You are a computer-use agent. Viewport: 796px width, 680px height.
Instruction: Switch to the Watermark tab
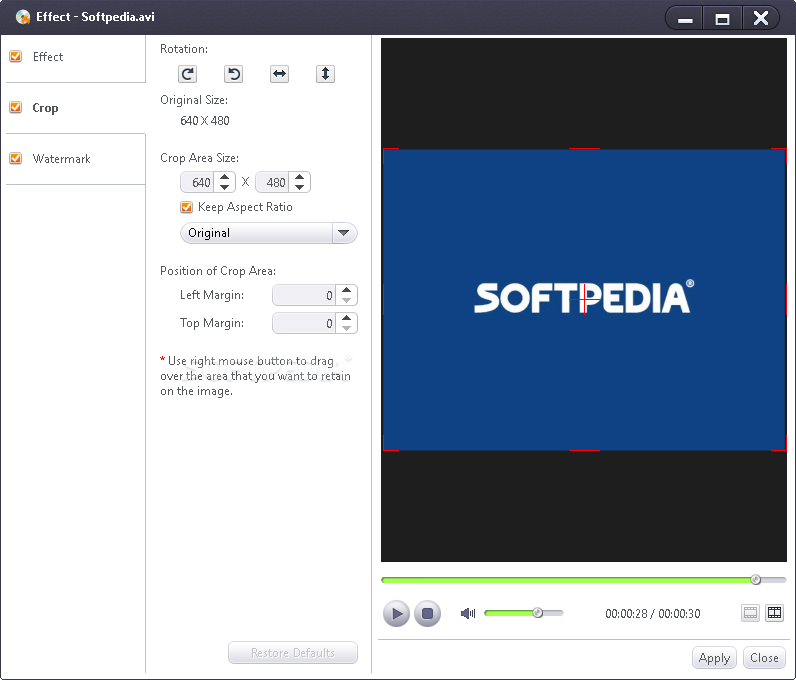pyautogui.click(x=76, y=159)
